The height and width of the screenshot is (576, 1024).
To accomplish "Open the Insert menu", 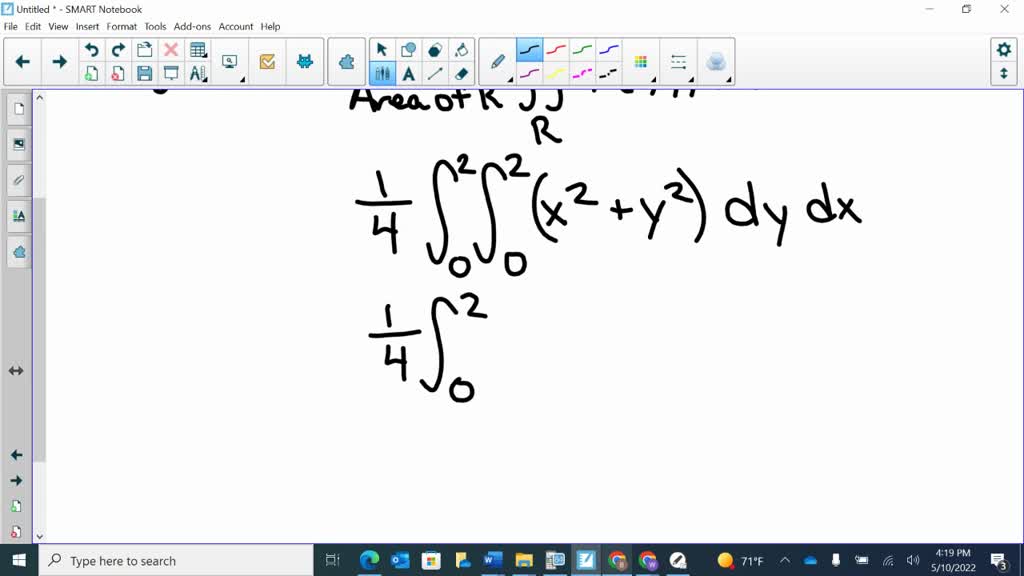I will pos(87,26).
